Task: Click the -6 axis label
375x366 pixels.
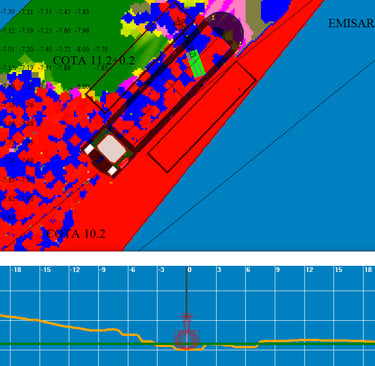Action: 132,269
